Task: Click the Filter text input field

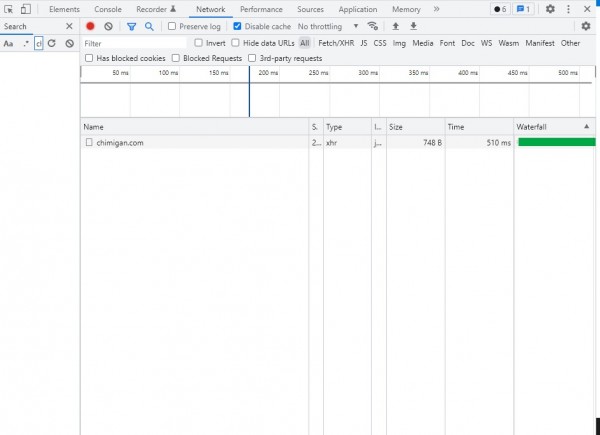Action: click(x=135, y=43)
